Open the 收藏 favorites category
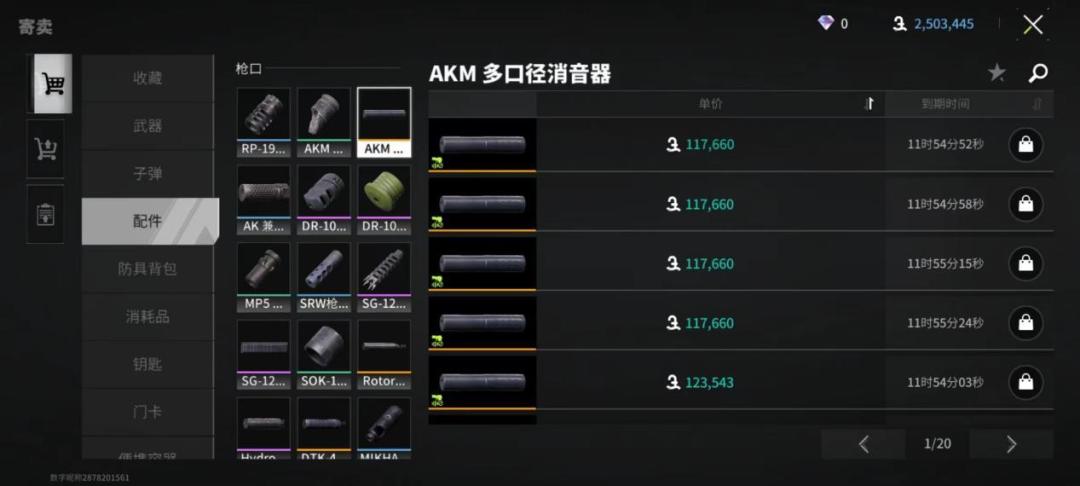The width and height of the screenshot is (1080, 486). [x=147, y=78]
